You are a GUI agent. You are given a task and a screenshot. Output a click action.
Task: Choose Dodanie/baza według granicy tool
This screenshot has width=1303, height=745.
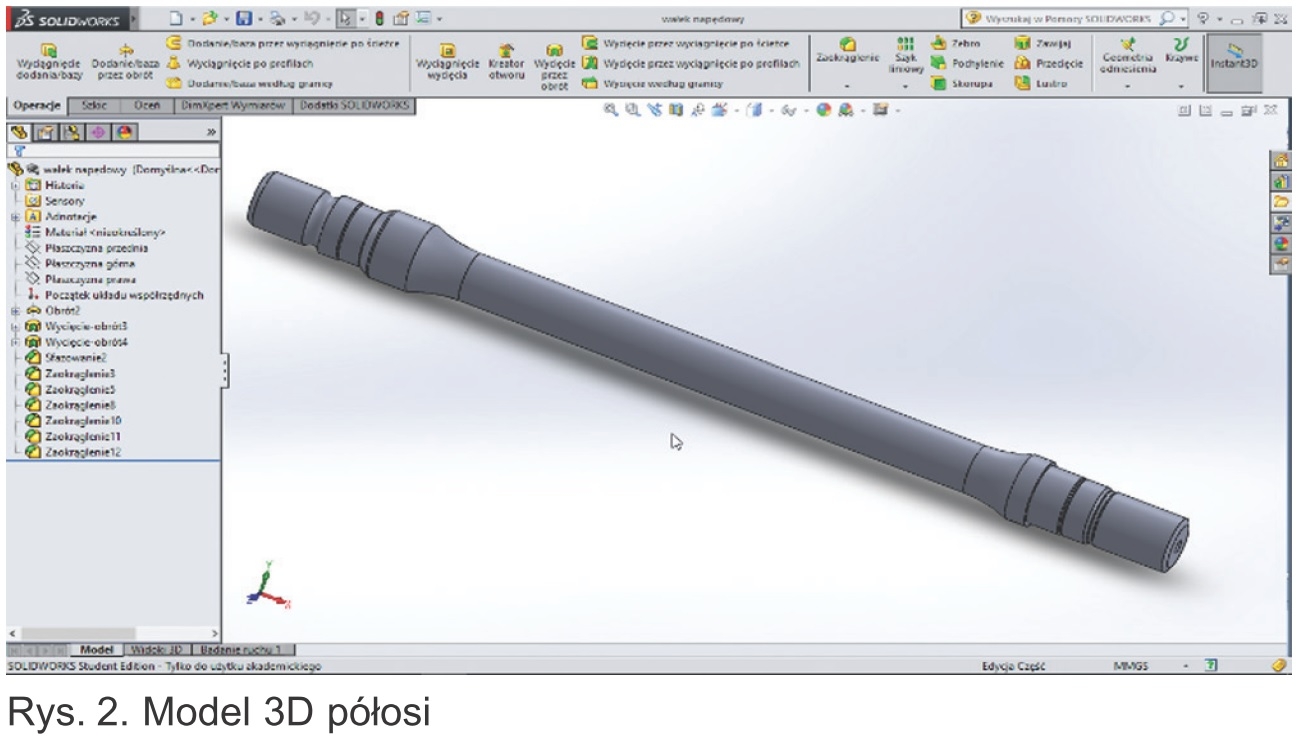click(x=249, y=83)
